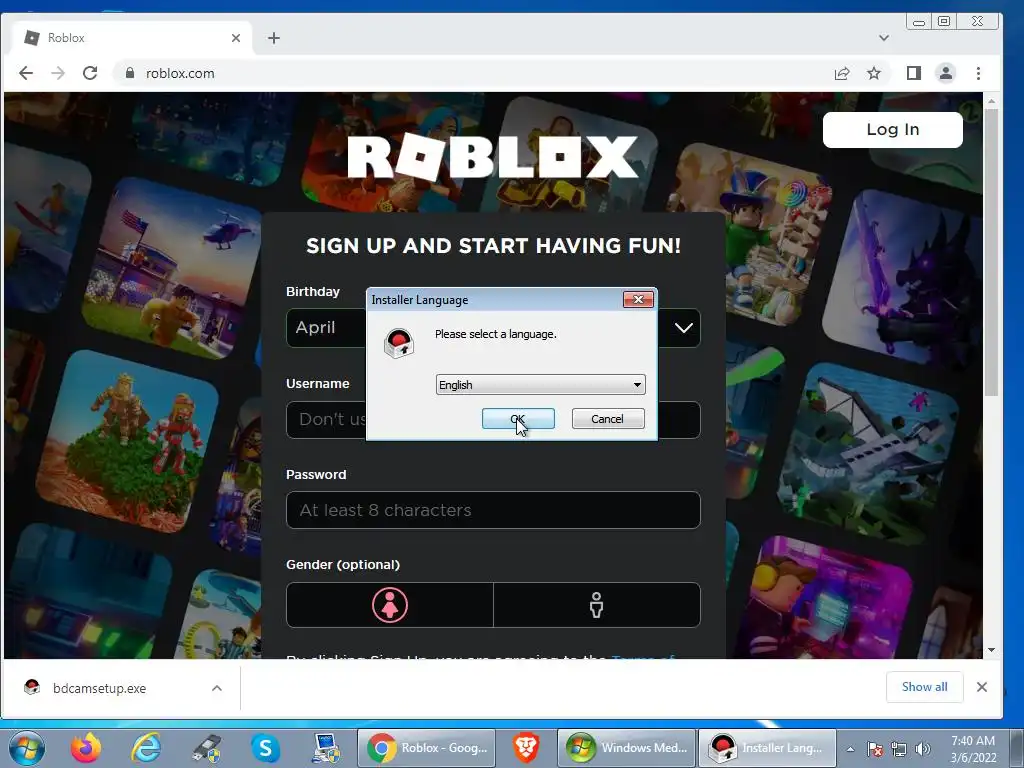Launch Firefox from taskbar
This screenshot has width=1024, height=768.
[86, 748]
